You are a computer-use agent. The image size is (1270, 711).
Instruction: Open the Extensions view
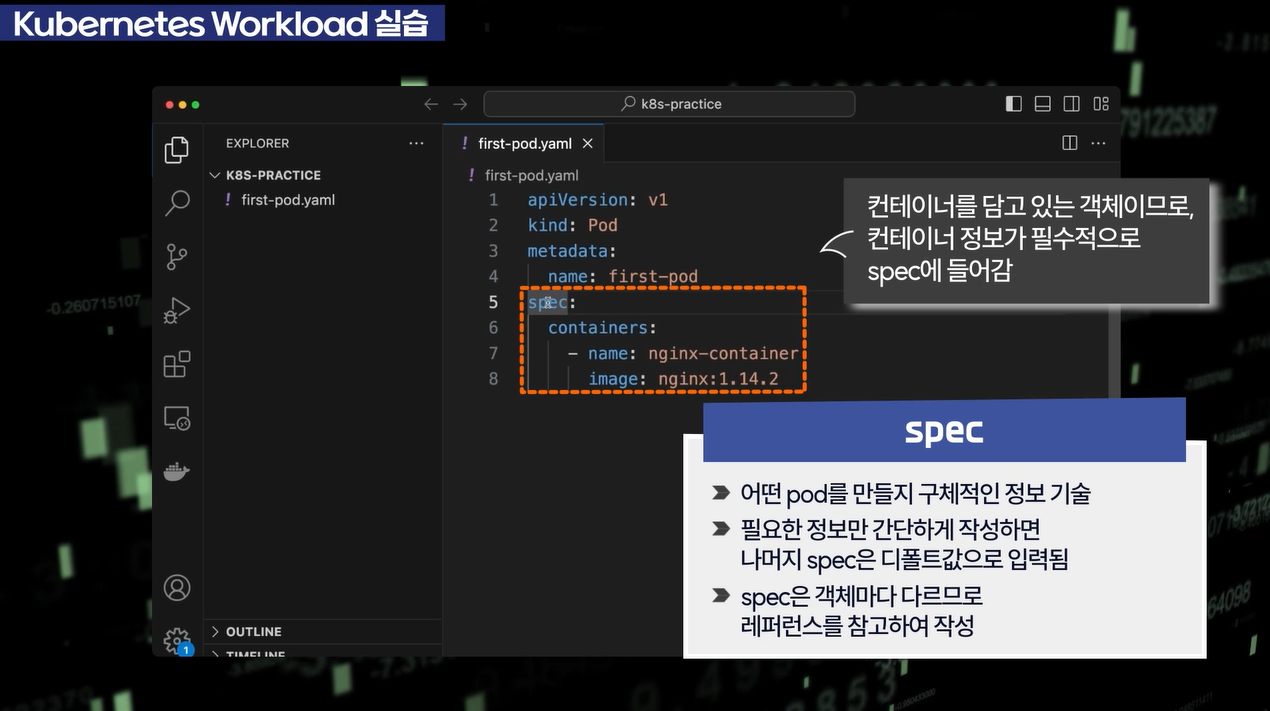point(177,365)
